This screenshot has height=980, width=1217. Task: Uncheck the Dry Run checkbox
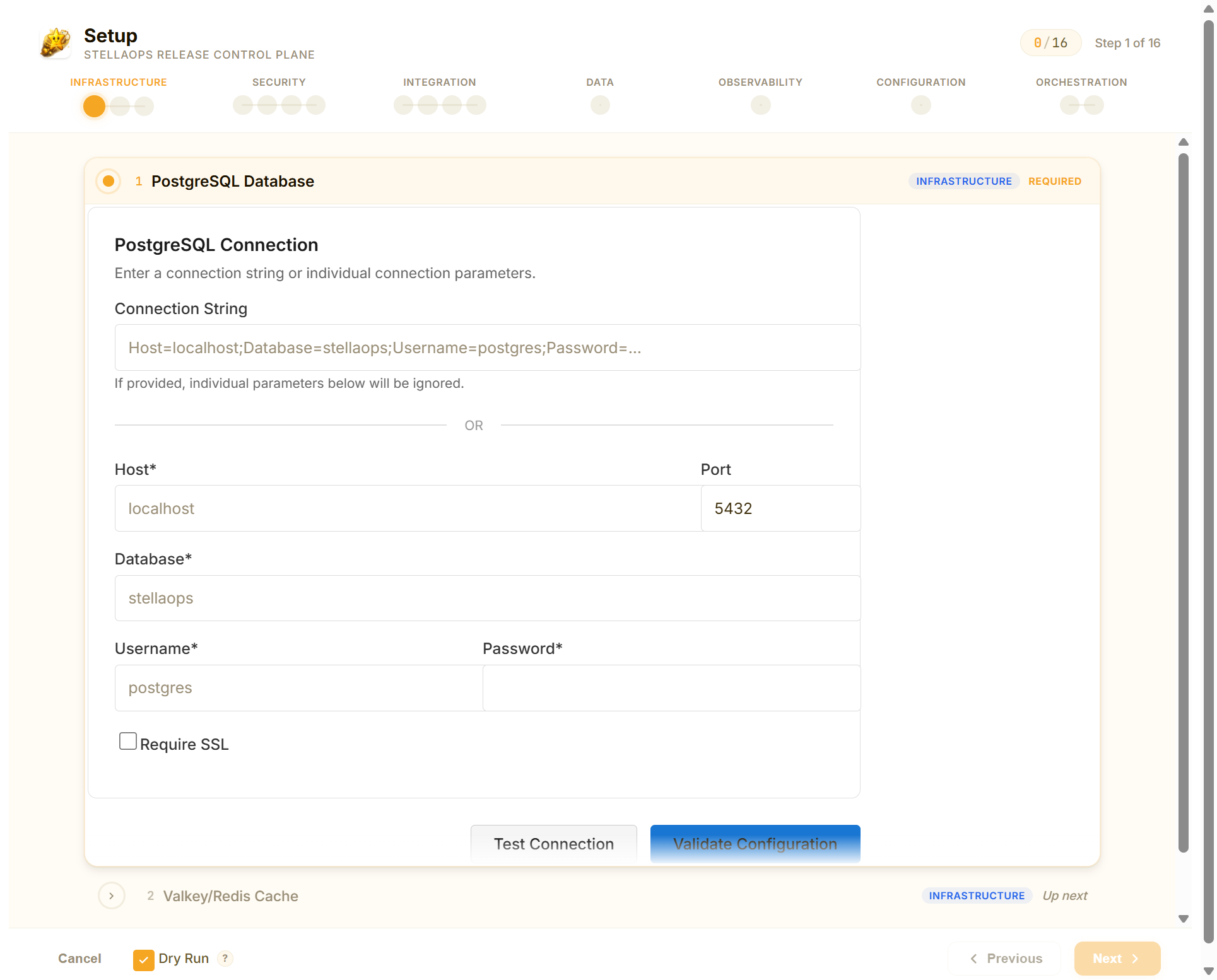tap(143, 959)
